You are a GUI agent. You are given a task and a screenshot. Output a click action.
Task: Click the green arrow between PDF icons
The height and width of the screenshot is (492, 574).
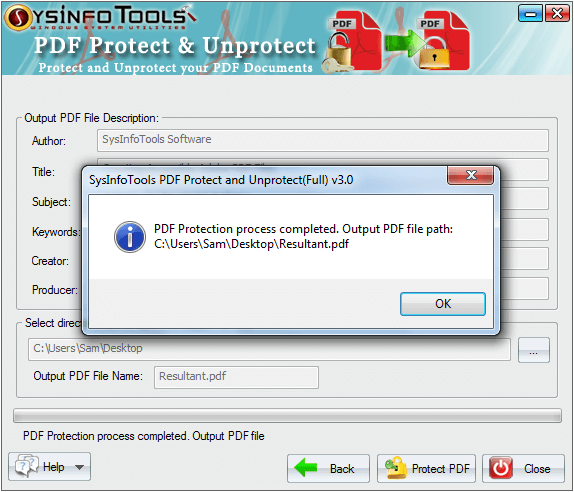pos(404,42)
